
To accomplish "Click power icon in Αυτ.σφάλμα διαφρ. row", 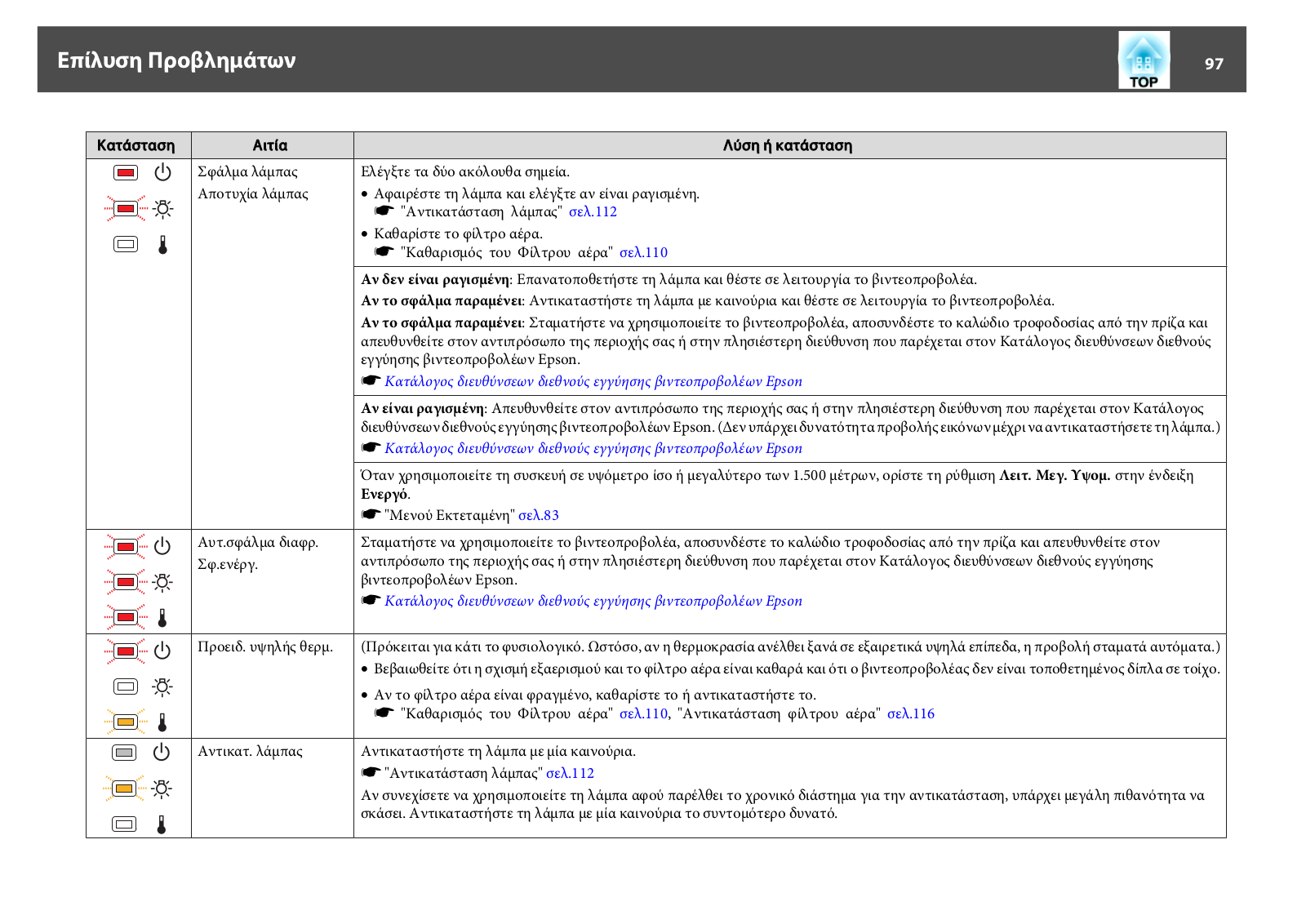I will (x=162, y=546).
